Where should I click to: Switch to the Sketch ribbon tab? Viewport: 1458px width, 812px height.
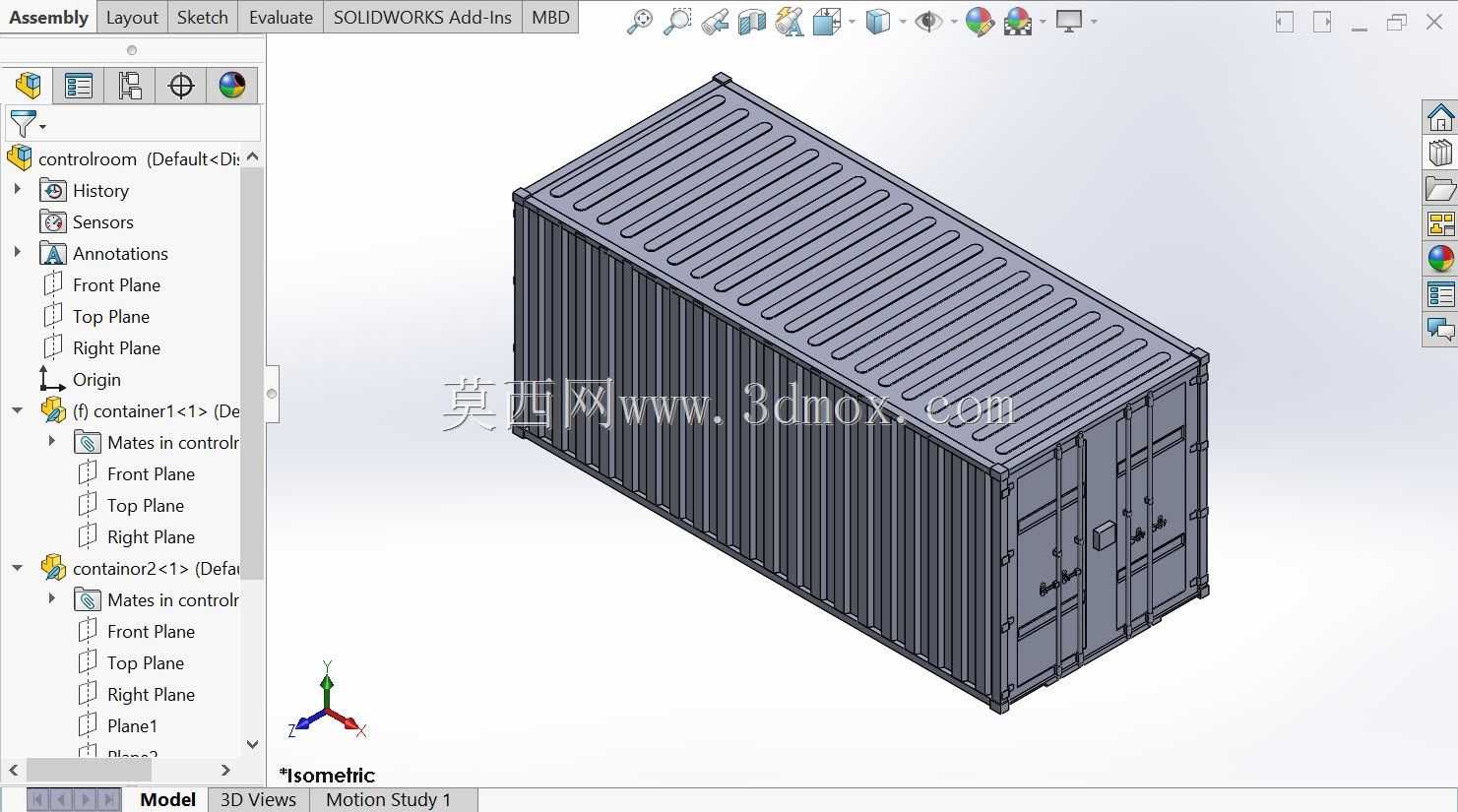(x=203, y=18)
